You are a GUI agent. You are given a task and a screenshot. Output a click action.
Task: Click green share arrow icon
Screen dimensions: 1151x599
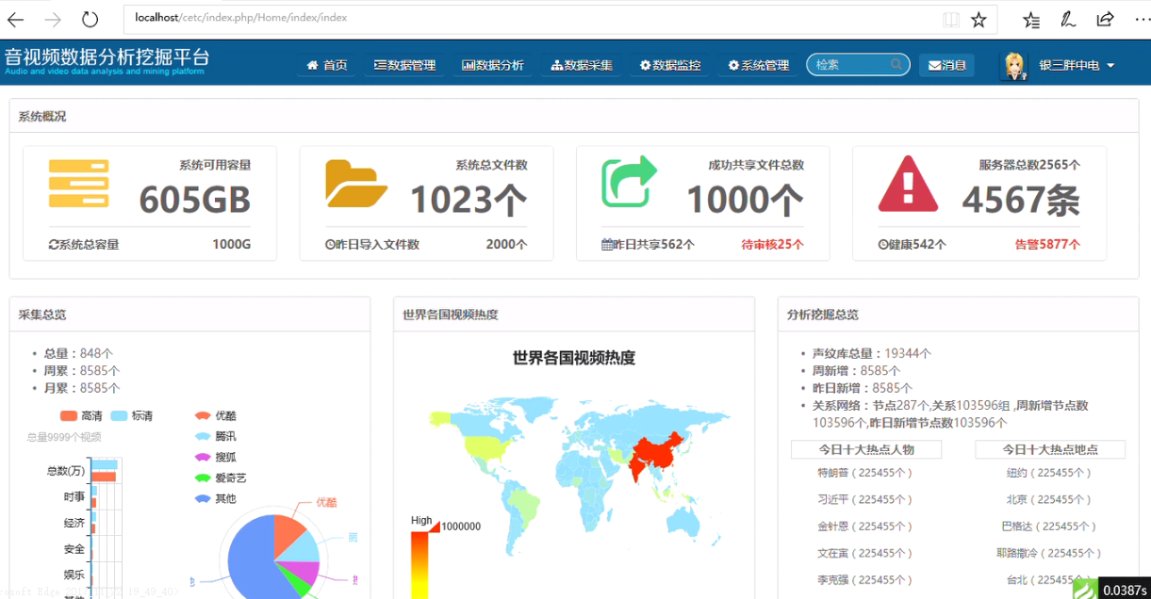pos(629,181)
